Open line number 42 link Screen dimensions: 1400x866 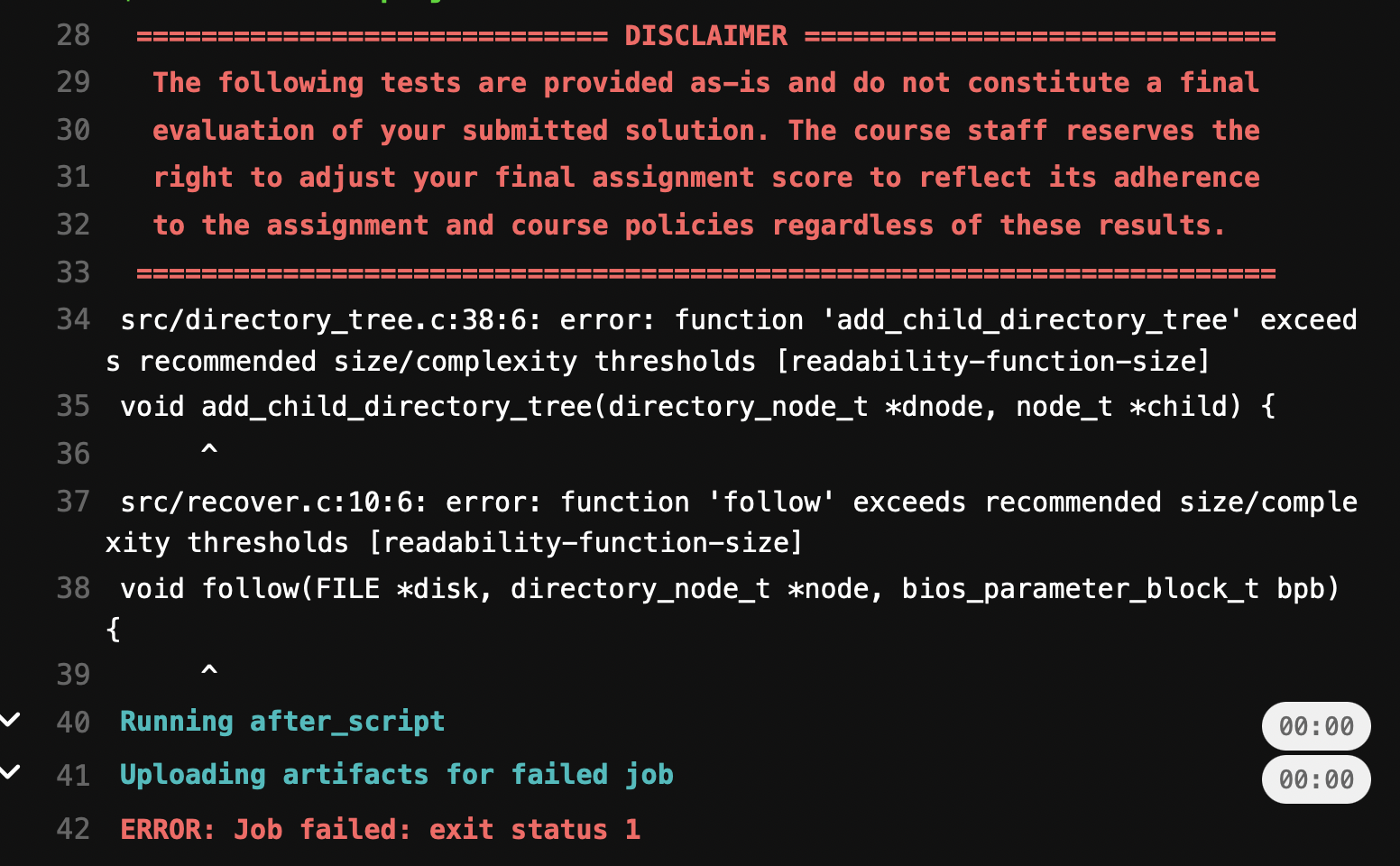point(73,829)
